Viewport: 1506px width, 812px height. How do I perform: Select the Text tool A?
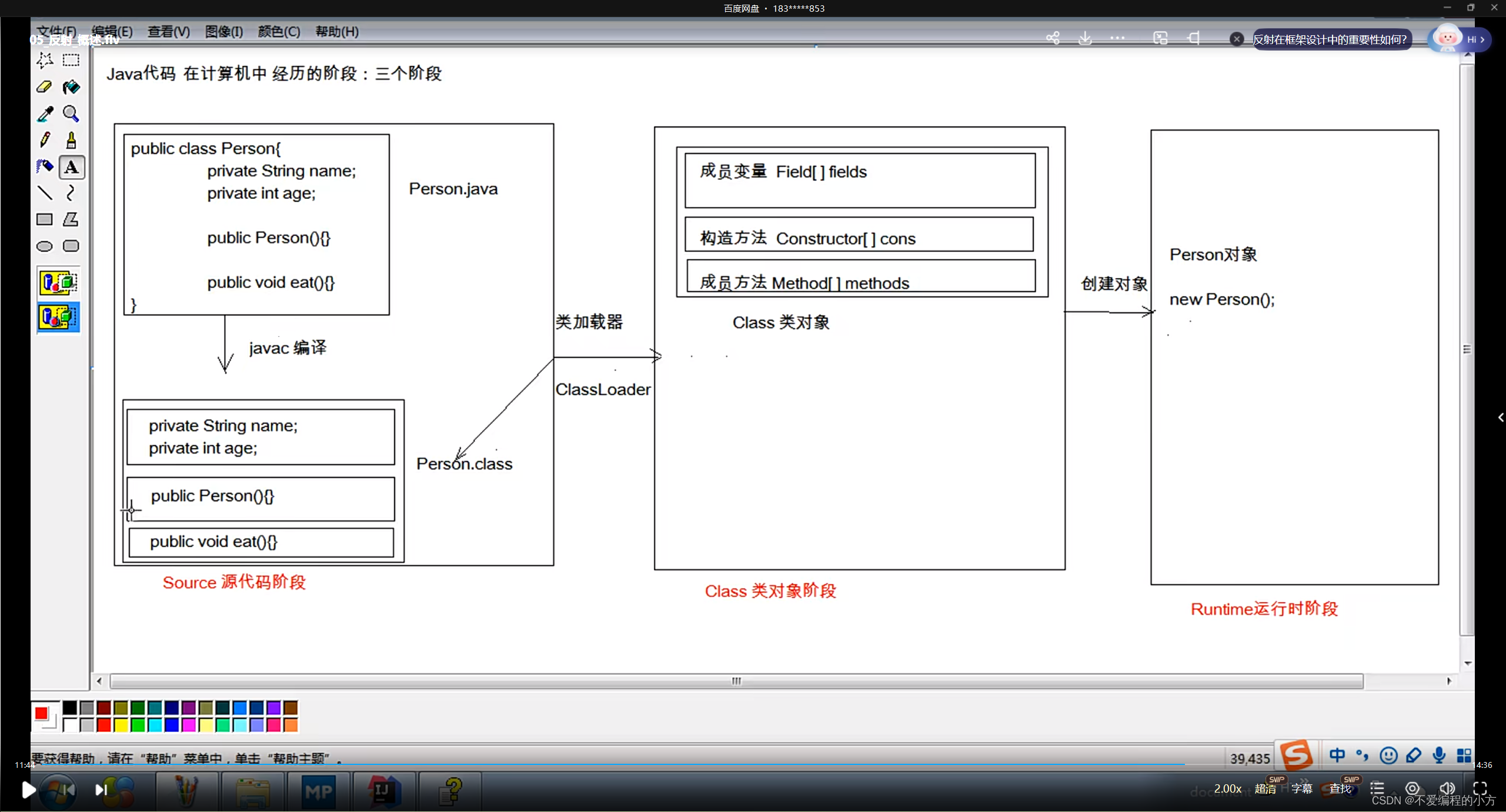click(71, 167)
